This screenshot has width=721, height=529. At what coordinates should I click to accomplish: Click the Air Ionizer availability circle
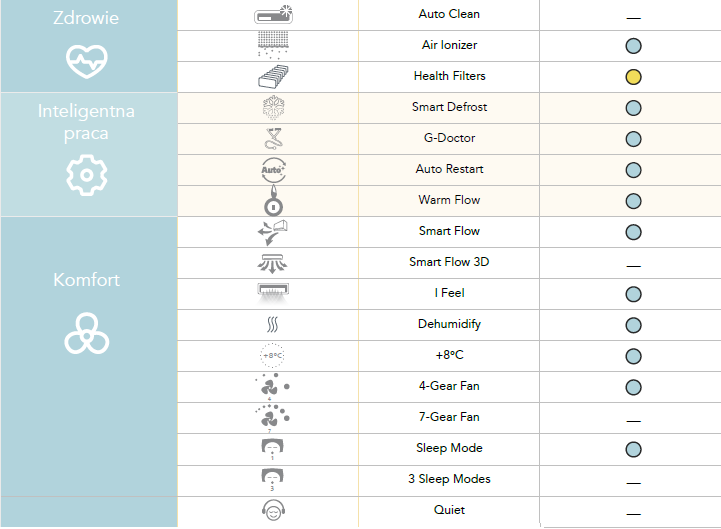(x=633, y=46)
